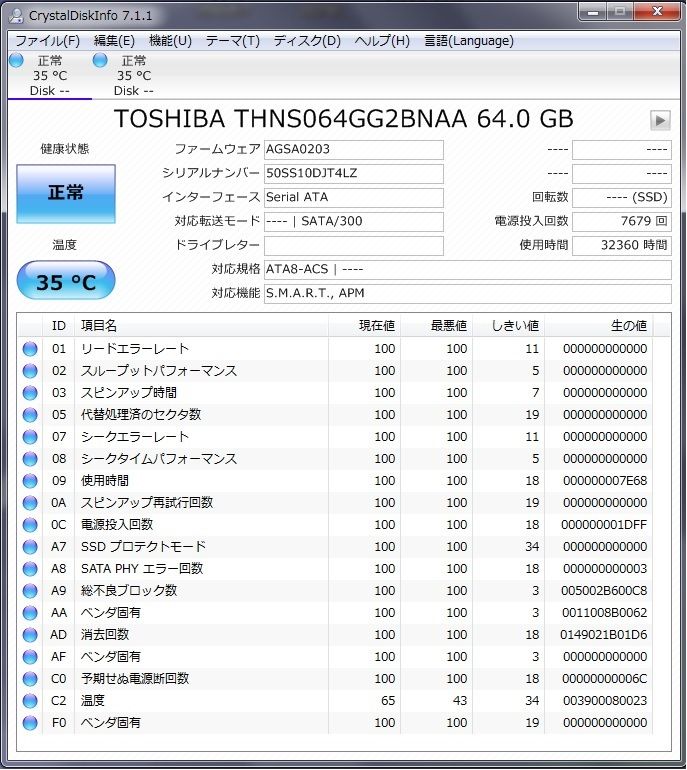The width and height of the screenshot is (687, 770).
Task: Click the CrystalDiskInfo title bar icon
Action: pyautogui.click(x=16, y=15)
